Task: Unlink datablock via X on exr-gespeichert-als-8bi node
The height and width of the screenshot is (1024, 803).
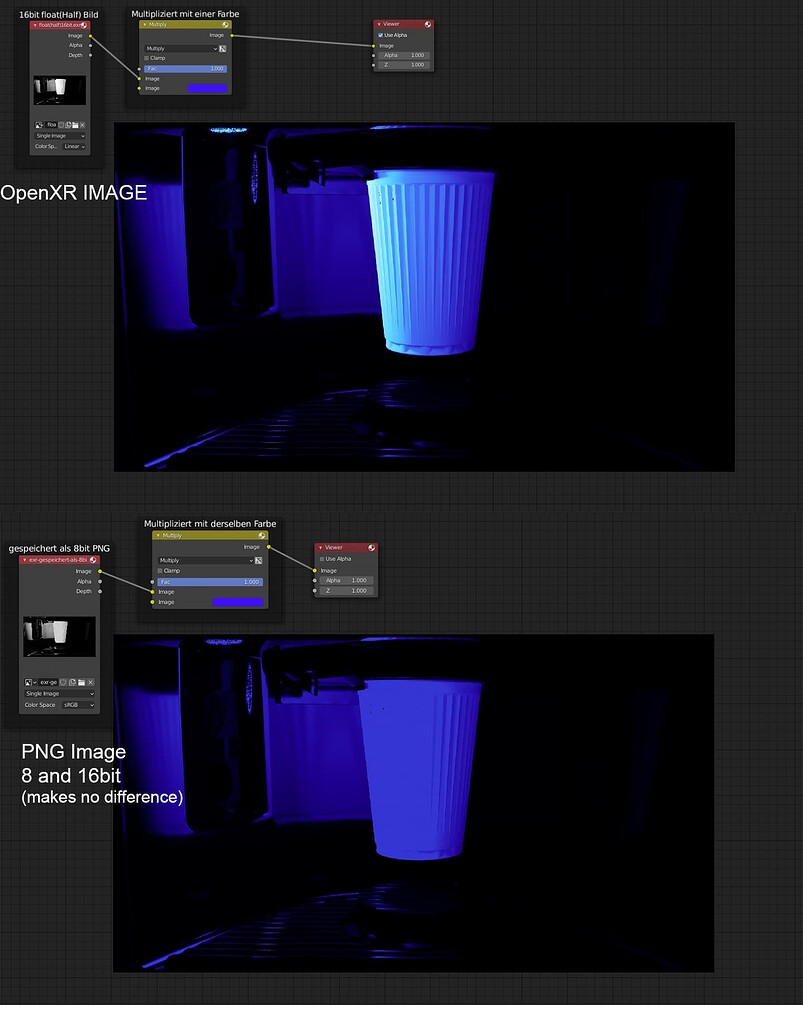Action: (90, 681)
